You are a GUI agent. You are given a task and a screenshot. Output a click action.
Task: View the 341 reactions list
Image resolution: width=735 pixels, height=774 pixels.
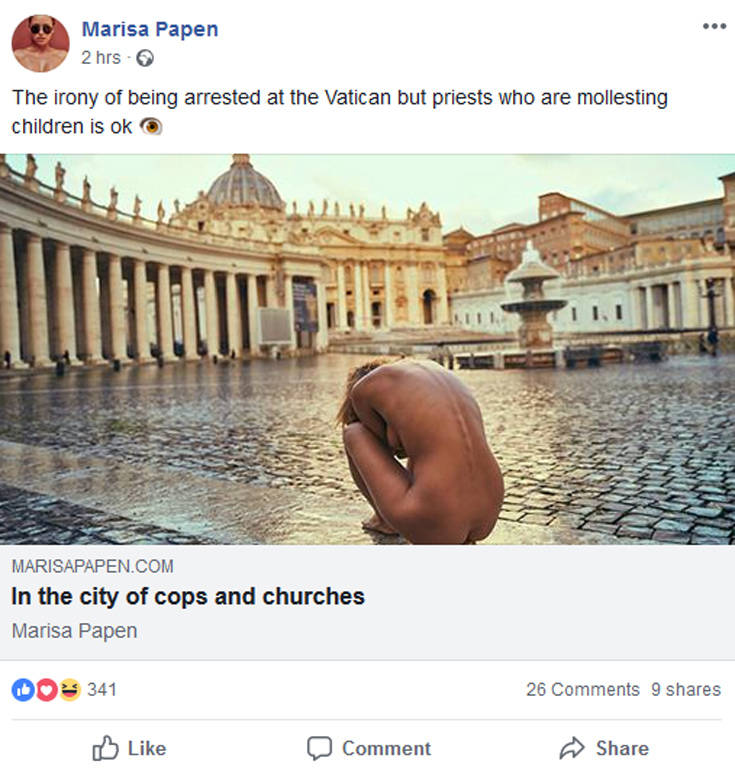[x=102, y=689]
